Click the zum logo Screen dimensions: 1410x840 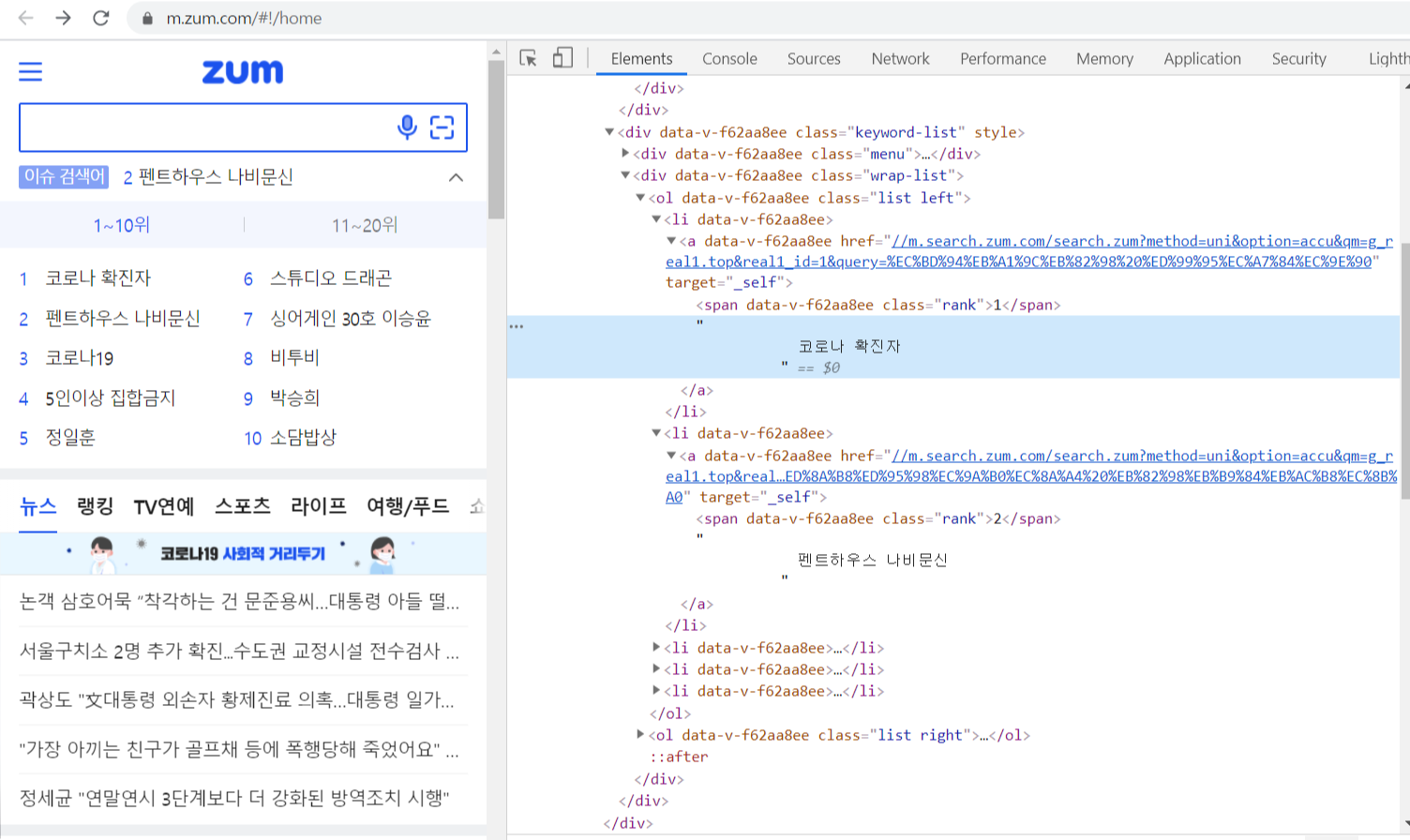(243, 71)
